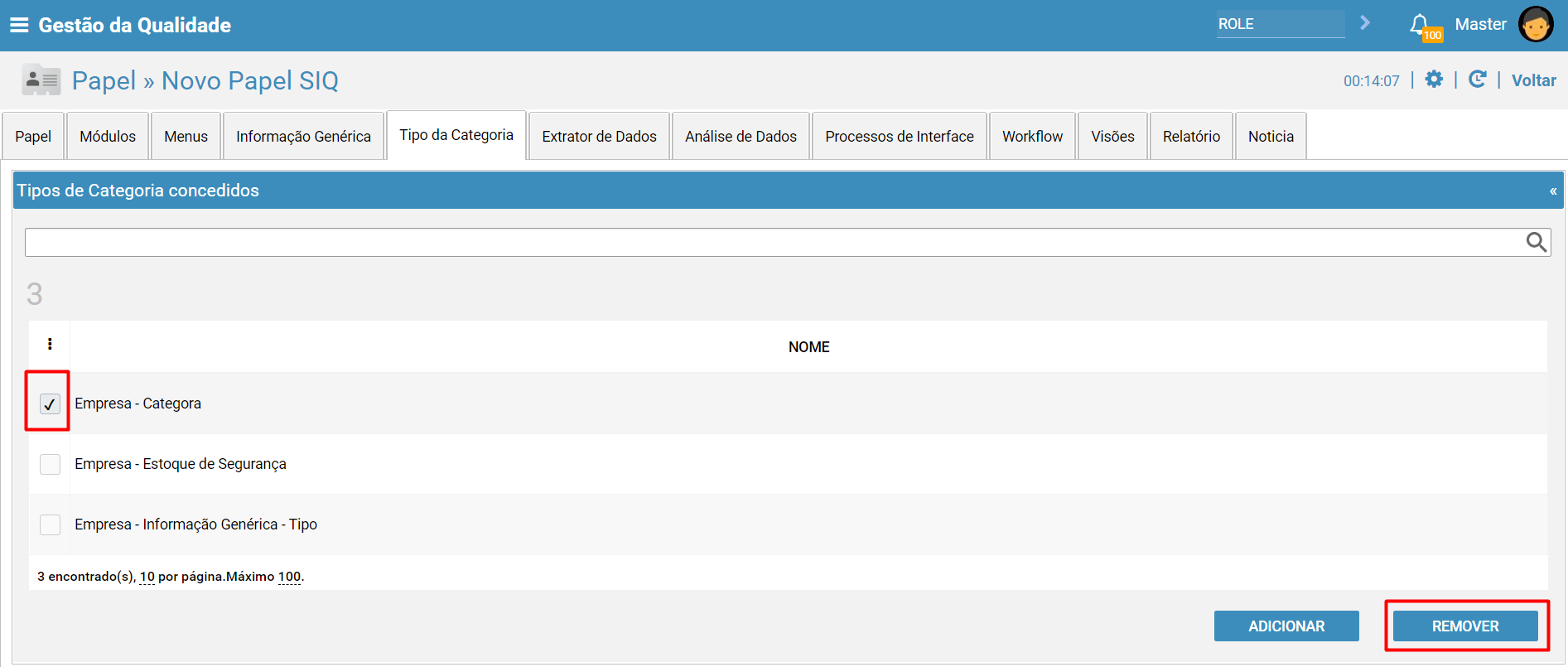The image size is (1568, 667).
Task: Switch to the Módulos tab
Action: (108, 136)
